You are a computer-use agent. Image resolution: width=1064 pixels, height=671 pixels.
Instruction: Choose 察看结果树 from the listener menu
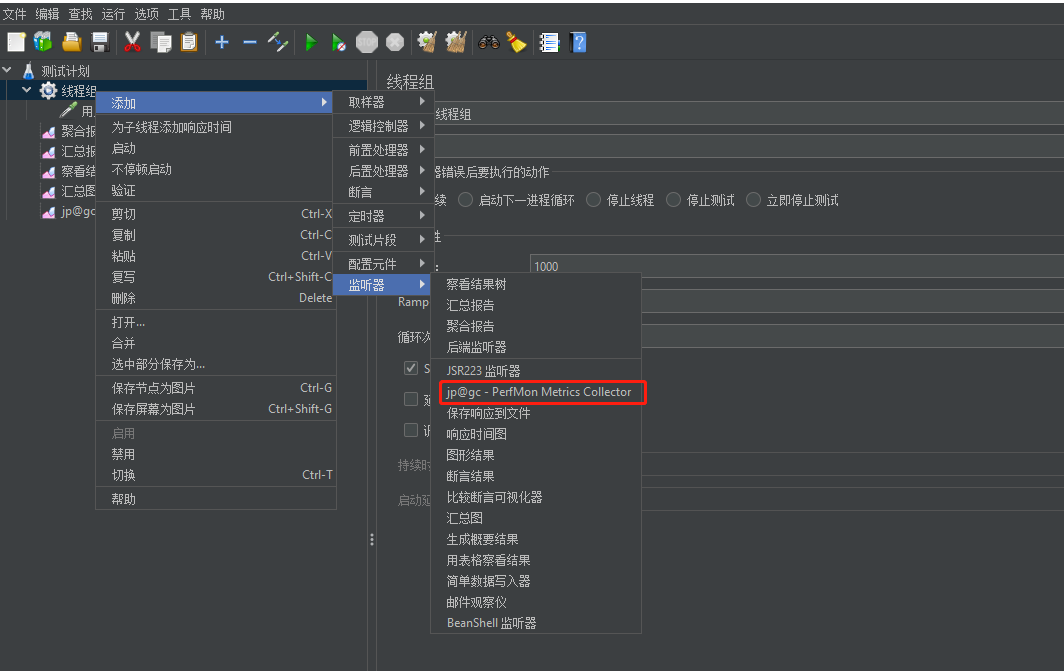(x=481, y=283)
